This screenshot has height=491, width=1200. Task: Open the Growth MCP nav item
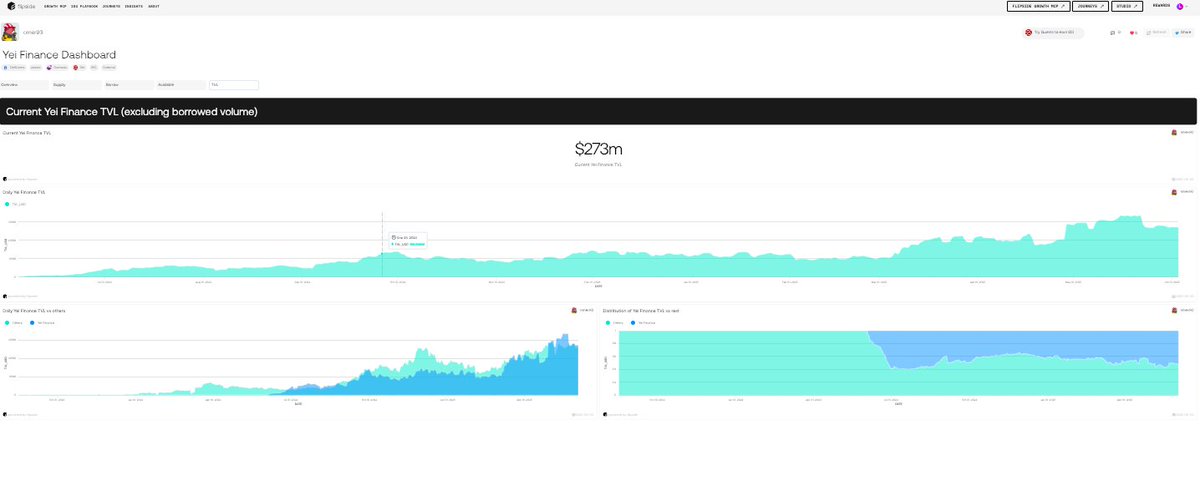(55, 6)
